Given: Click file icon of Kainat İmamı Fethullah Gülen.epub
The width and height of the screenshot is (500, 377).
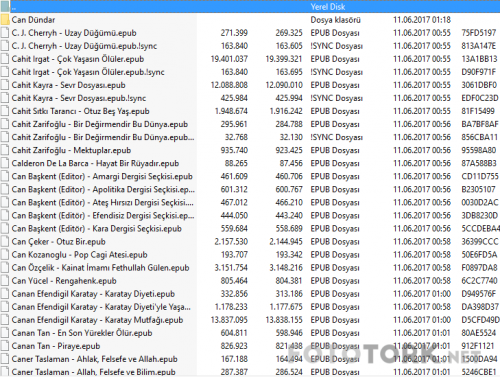Looking at the screenshot, I should (x=5, y=268).
